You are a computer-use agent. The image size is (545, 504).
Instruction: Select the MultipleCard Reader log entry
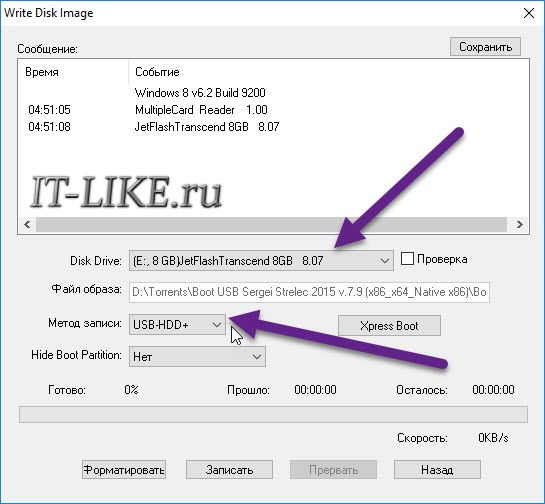tap(201, 110)
